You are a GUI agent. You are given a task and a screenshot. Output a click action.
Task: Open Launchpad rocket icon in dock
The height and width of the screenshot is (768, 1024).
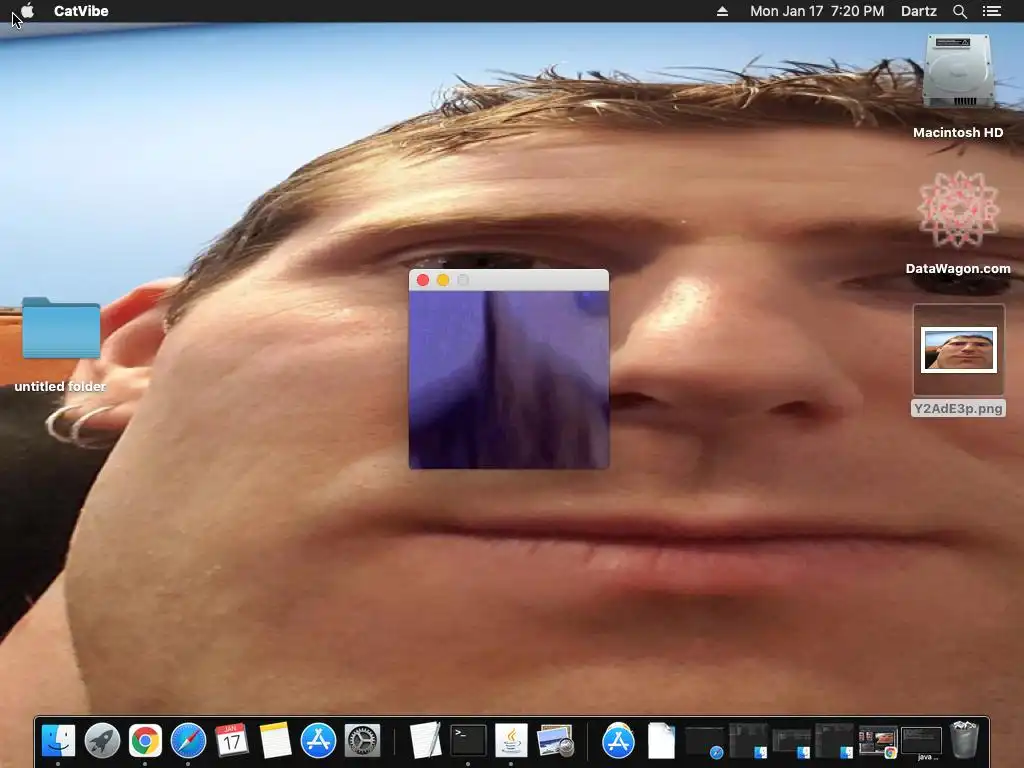point(102,741)
